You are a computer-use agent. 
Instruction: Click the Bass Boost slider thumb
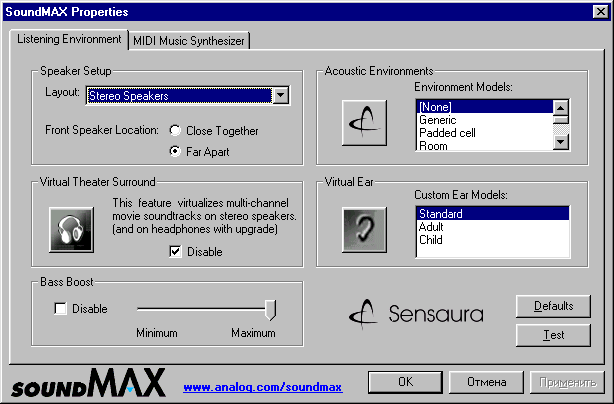pyautogui.click(x=271, y=310)
